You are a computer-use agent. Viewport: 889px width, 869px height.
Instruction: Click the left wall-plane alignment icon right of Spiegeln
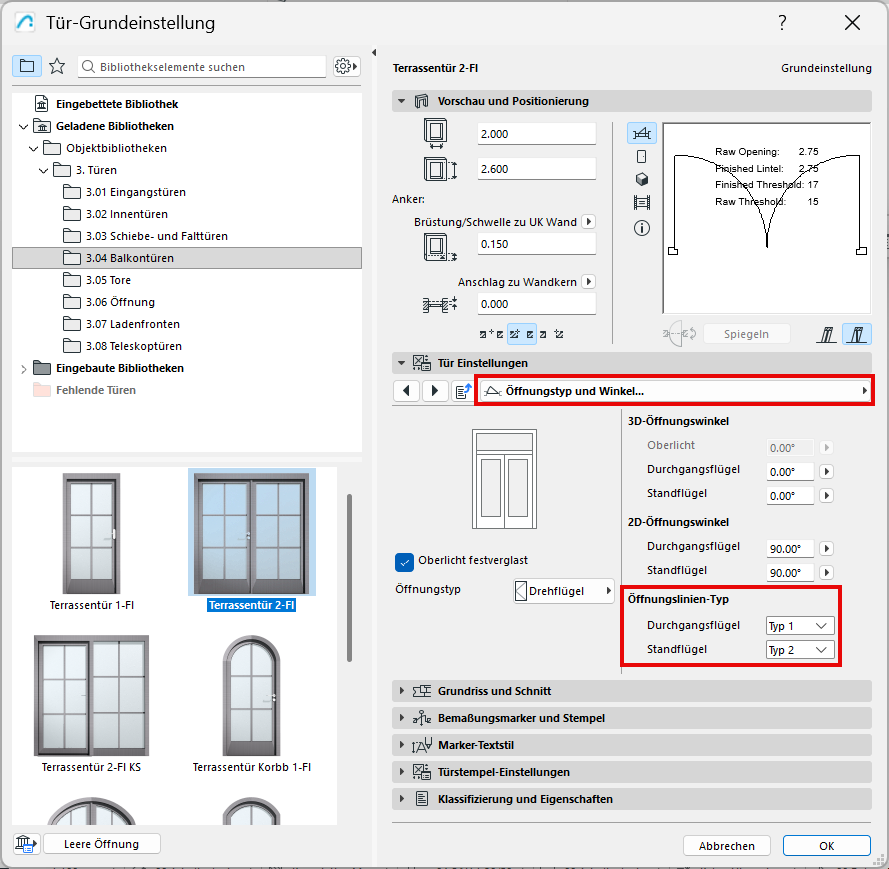827,334
